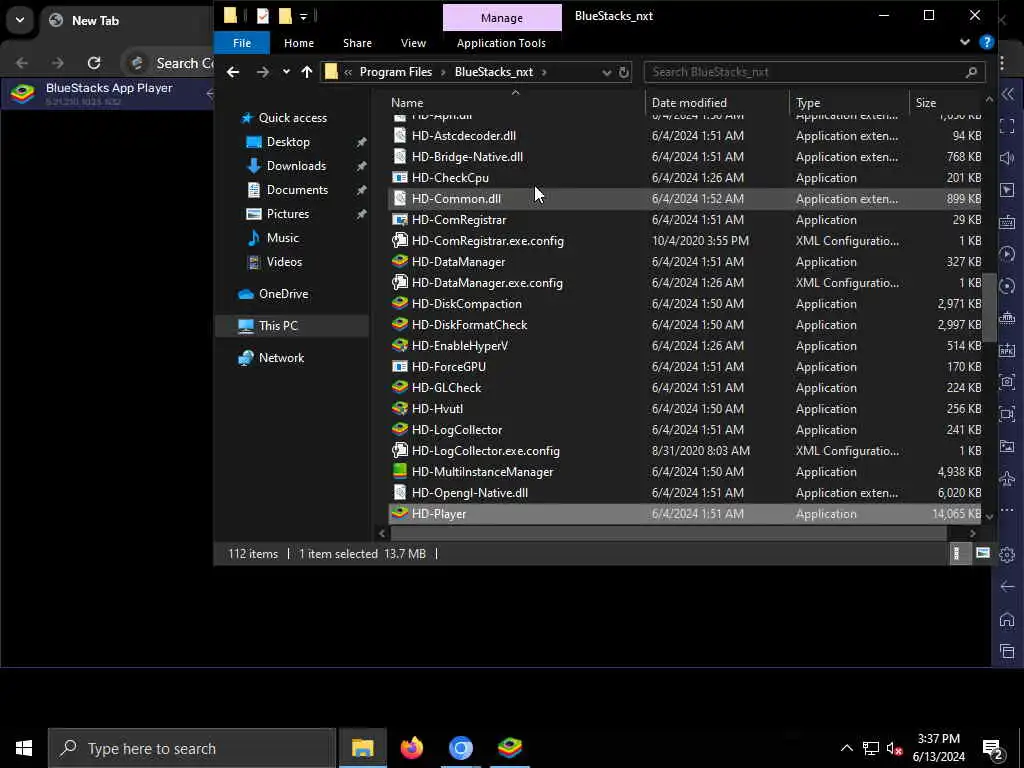Viewport: 1024px width, 768px height.
Task: Switch to the Home ribbon tab
Action: (299, 43)
